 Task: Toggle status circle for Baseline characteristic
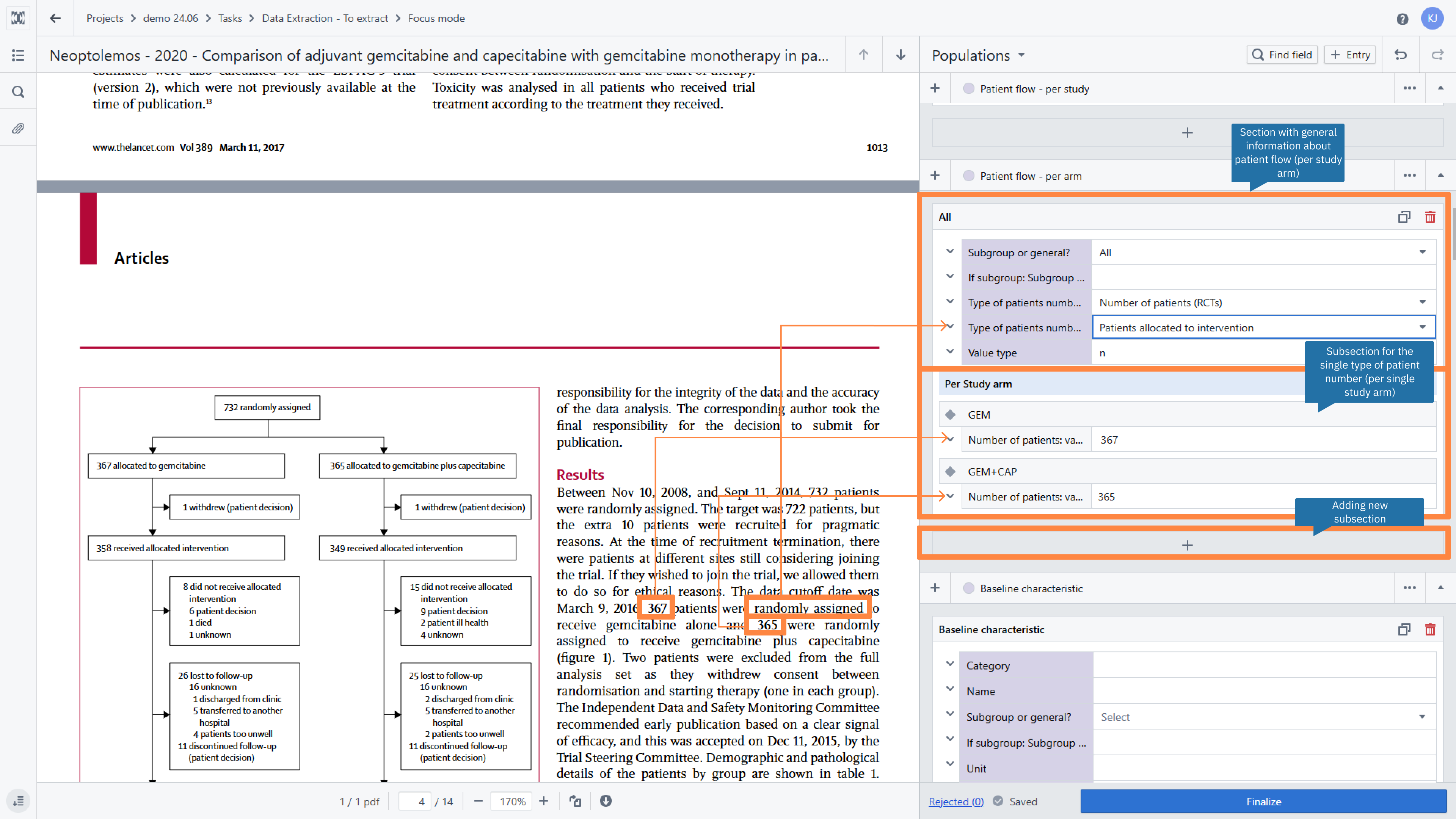pyautogui.click(x=968, y=588)
